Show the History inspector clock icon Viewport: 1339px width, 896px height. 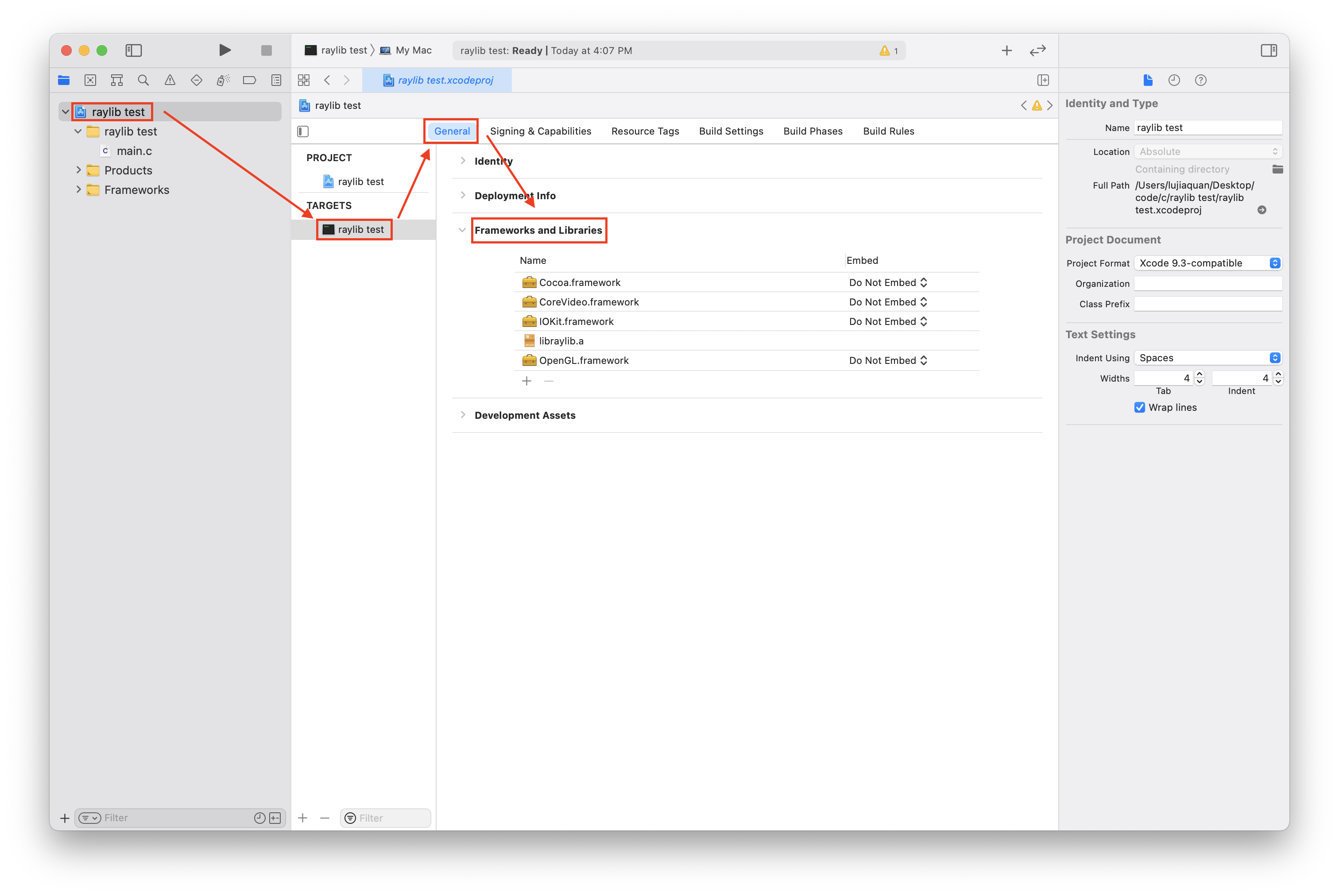[x=1174, y=80]
